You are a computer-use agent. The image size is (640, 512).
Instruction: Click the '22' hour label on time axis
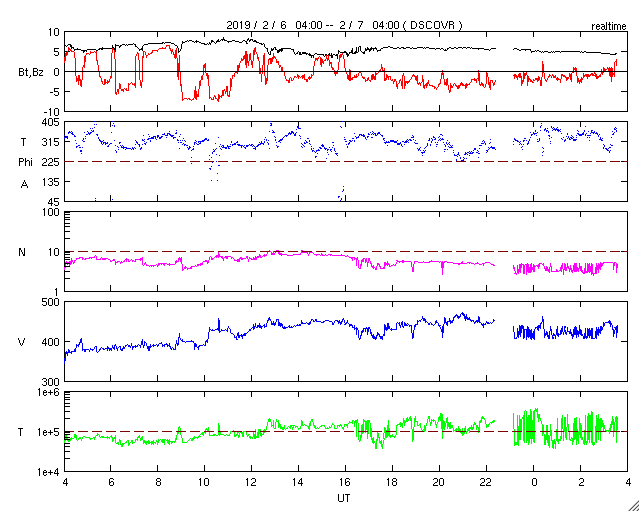[487, 483]
